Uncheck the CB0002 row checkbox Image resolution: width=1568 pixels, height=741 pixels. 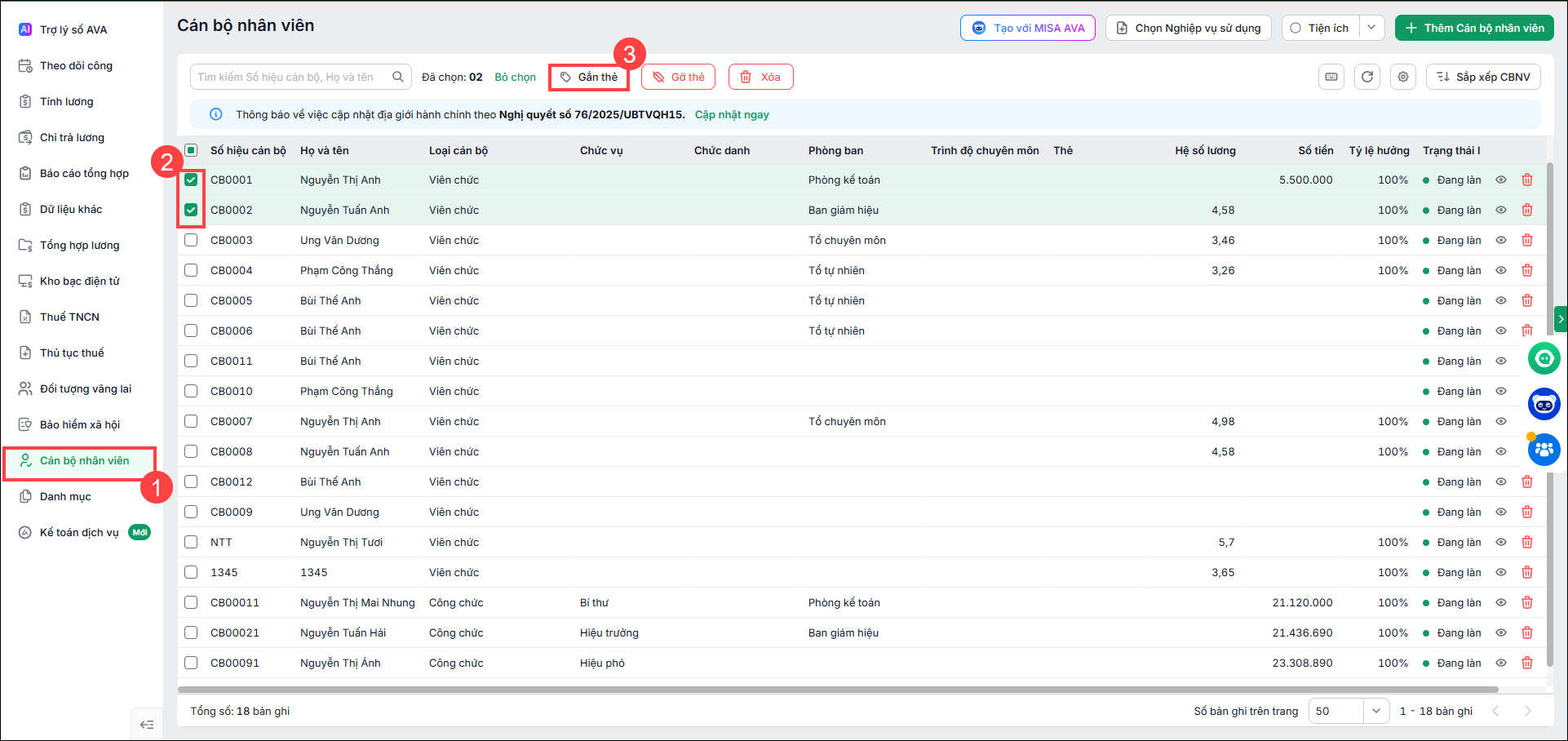[191, 210]
